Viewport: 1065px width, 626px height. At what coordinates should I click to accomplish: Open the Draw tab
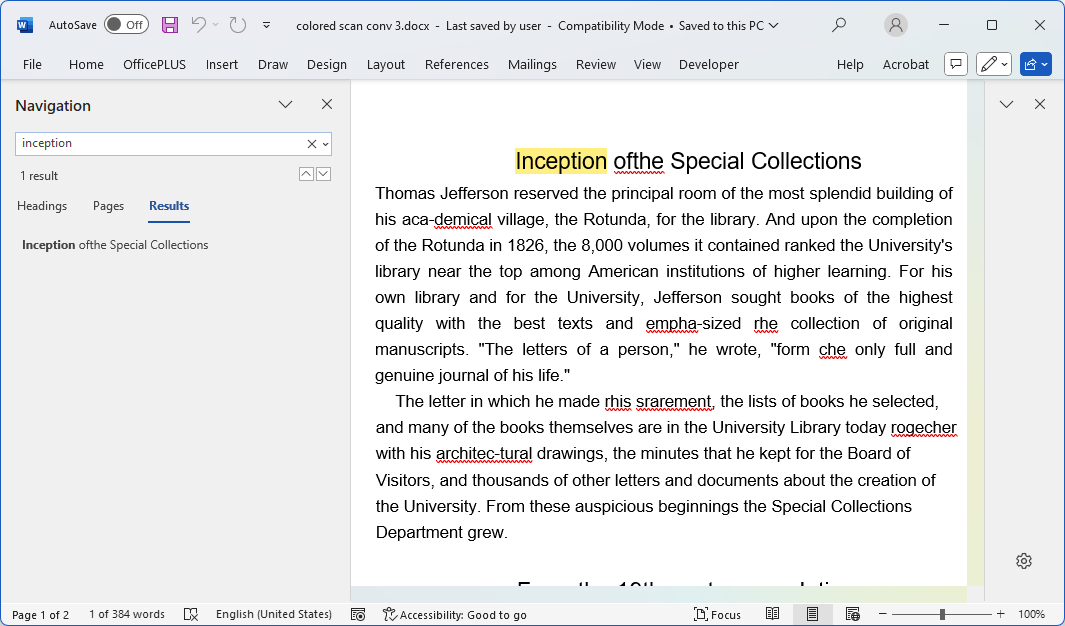pyautogui.click(x=272, y=65)
